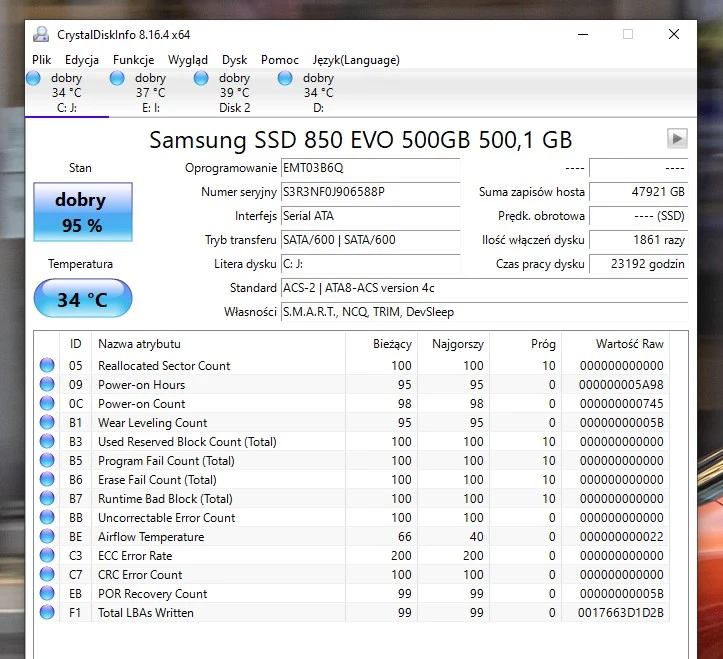Select the Disk 2 status orb
Viewport: 723px width, 659px height.
(202, 78)
